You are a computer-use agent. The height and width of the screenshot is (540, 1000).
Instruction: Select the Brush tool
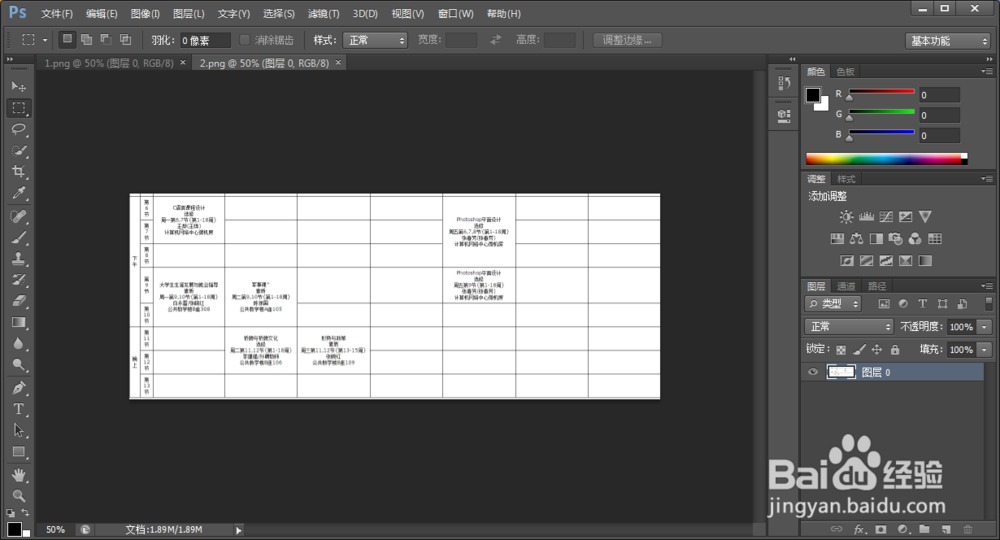[x=18, y=238]
